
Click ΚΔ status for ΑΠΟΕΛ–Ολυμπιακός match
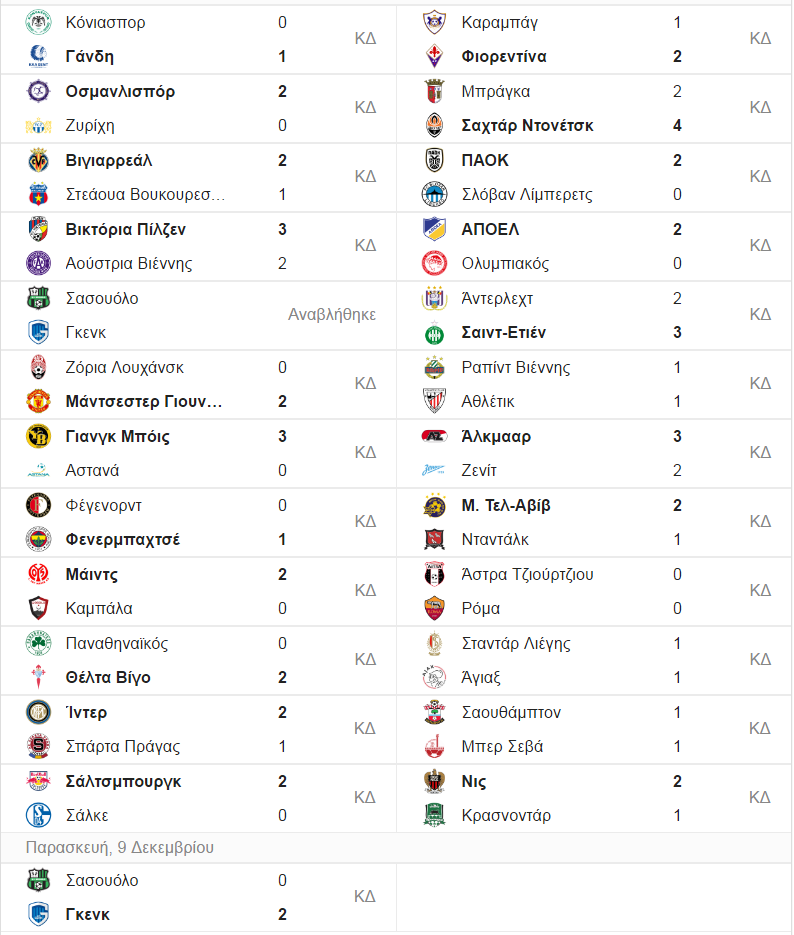coord(760,246)
